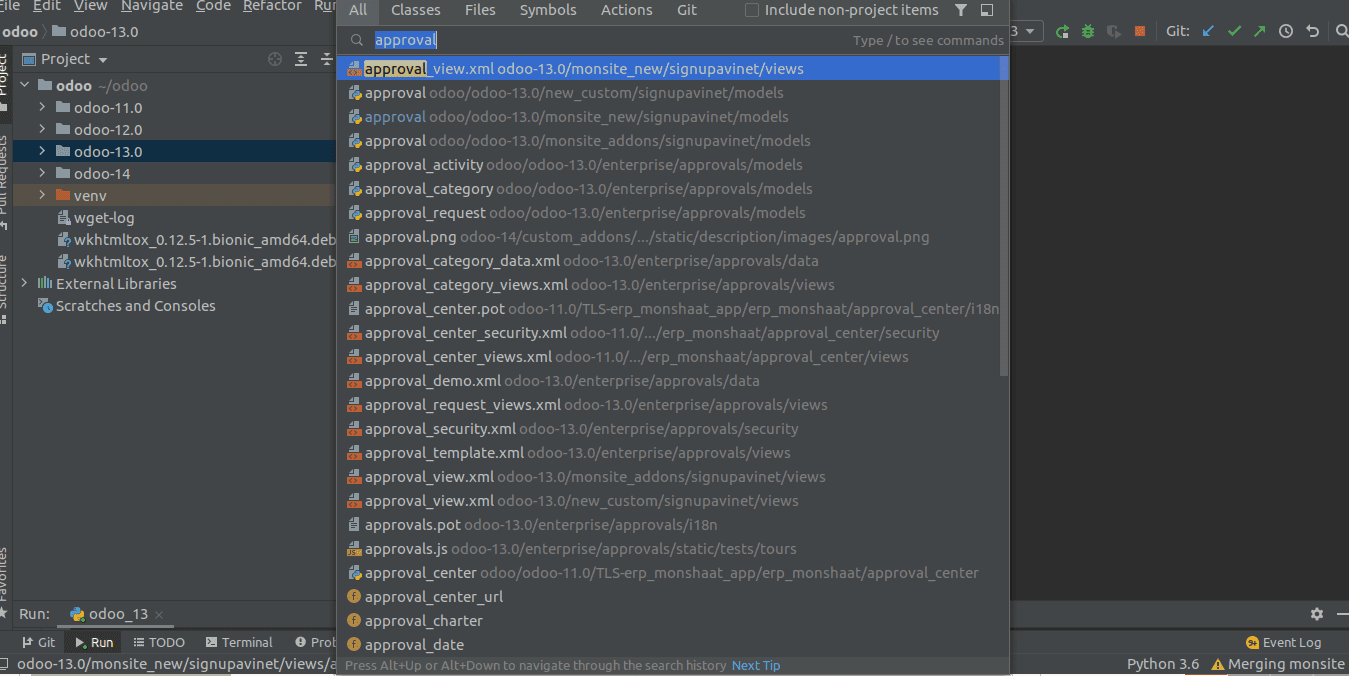
Task: Expand the odoo-11.0 folder
Action: coord(43,108)
